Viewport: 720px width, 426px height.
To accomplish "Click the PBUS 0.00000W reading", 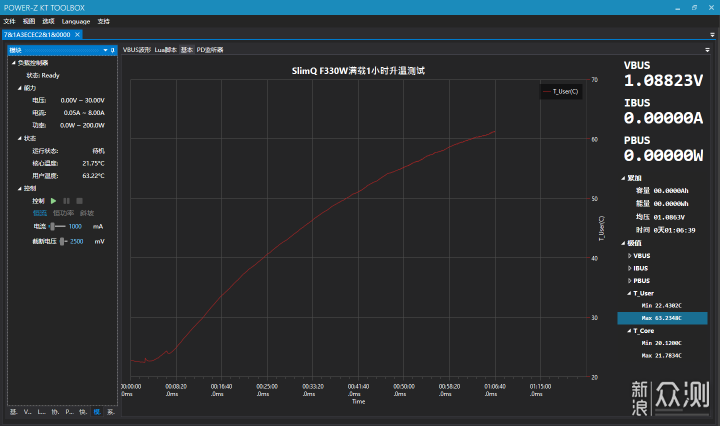I will pos(663,156).
